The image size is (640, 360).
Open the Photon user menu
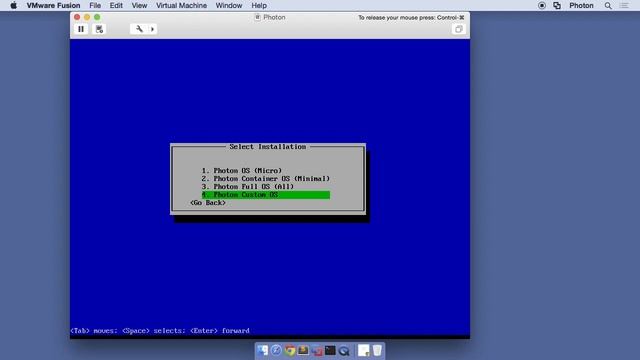pyautogui.click(x=581, y=5)
